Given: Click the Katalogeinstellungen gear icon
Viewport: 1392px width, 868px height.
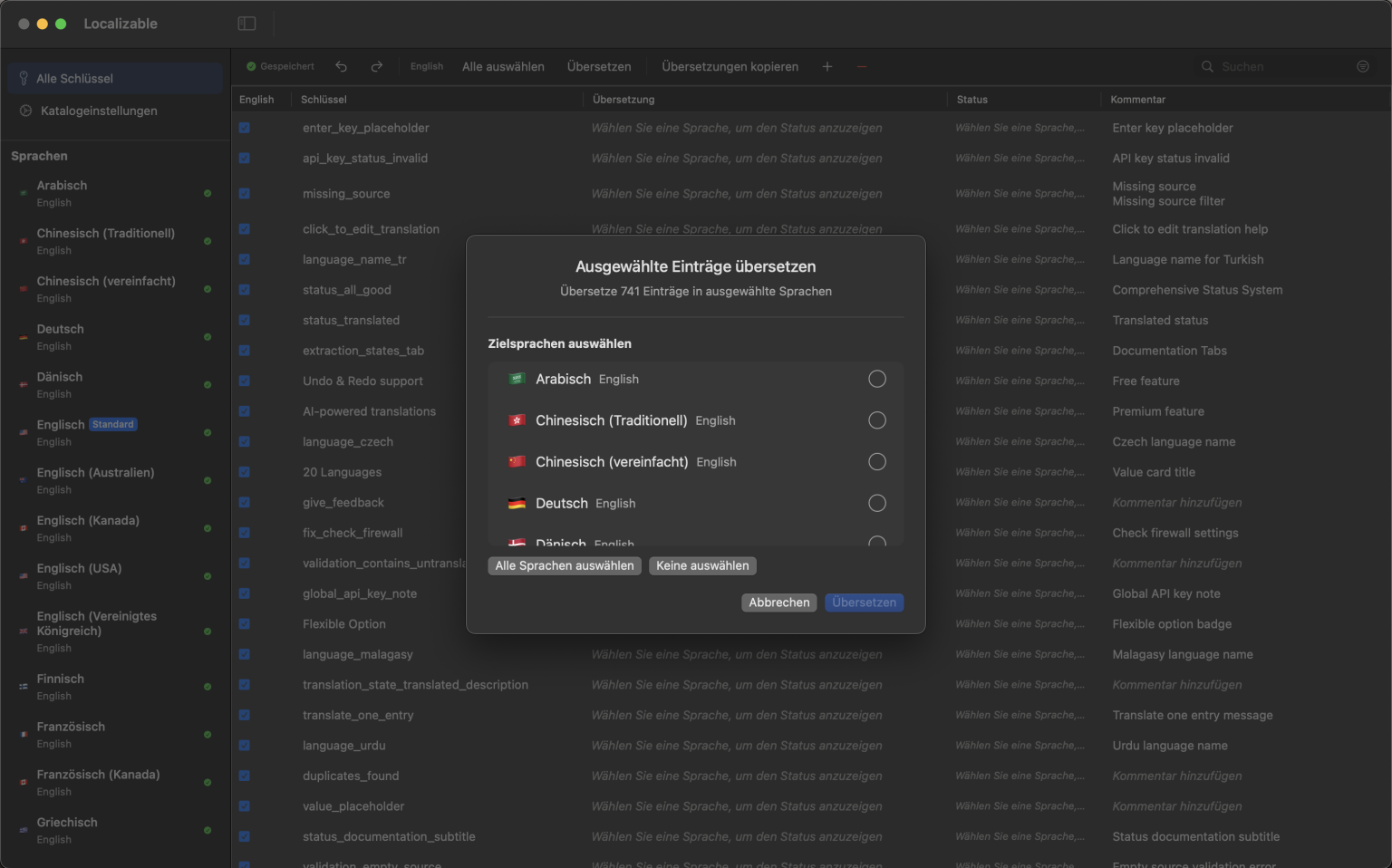Looking at the screenshot, I should (25, 111).
